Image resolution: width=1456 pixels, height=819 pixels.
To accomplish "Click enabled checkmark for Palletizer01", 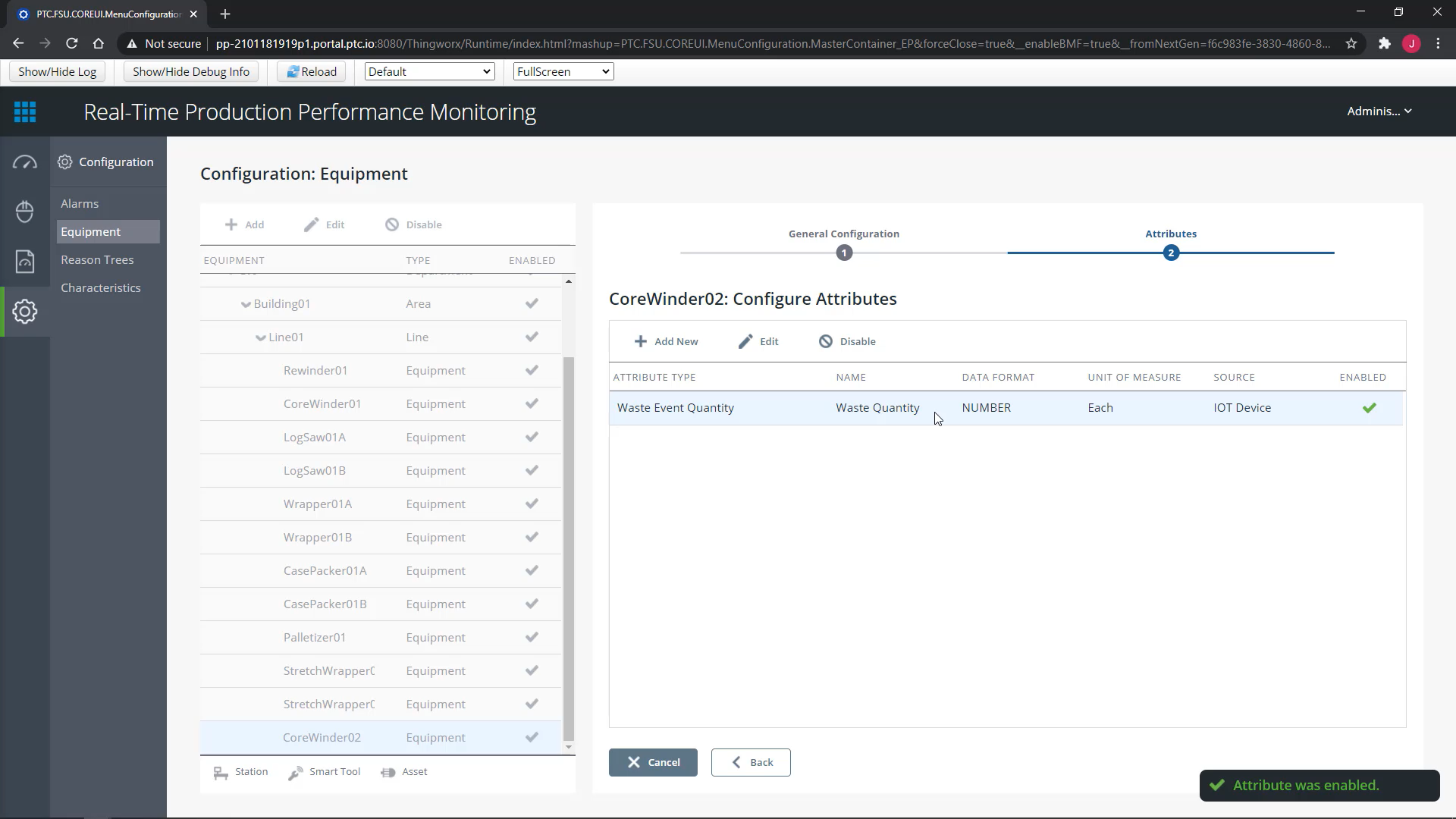I will [x=532, y=637].
